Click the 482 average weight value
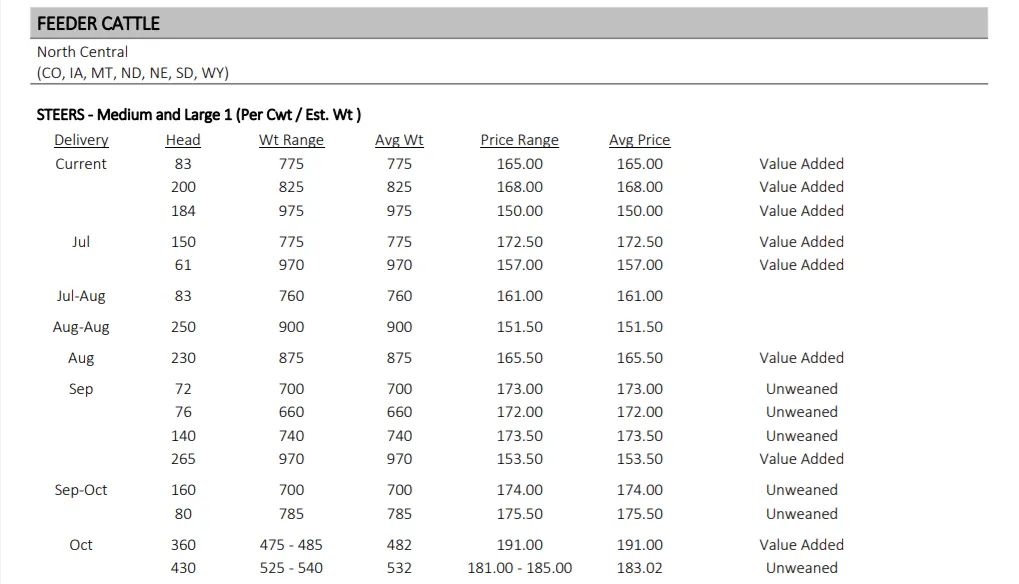This screenshot has height=584, width=1019. [399, 545]
